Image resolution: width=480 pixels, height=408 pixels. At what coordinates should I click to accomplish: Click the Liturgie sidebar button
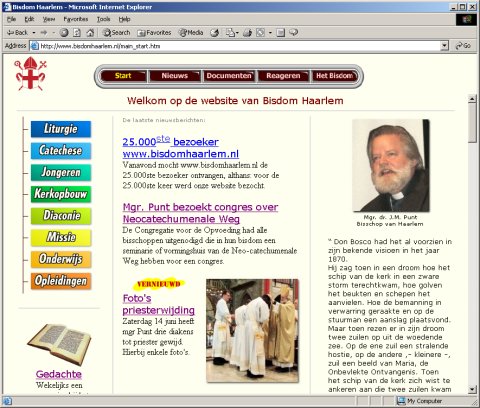coord(61,129)
